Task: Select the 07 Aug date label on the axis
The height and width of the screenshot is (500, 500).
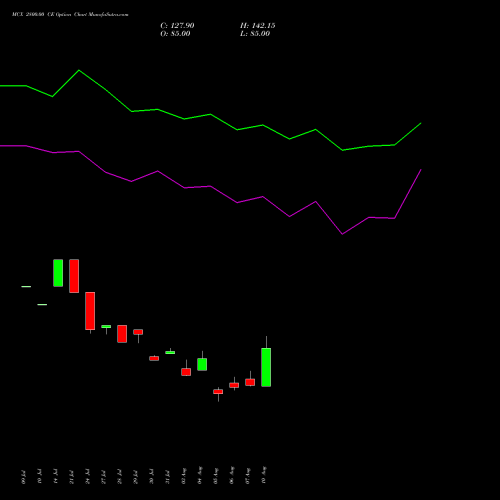Action: (247, 475)
